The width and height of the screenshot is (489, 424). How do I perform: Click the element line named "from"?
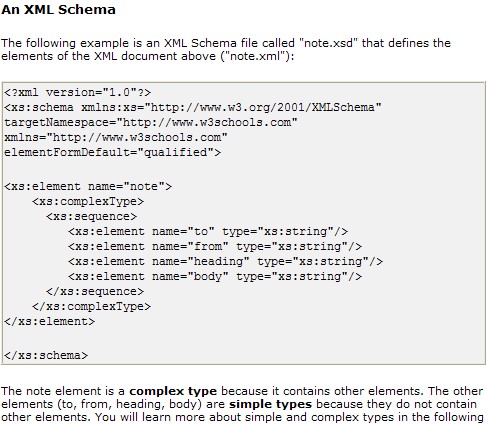click(x=215, y=246)
